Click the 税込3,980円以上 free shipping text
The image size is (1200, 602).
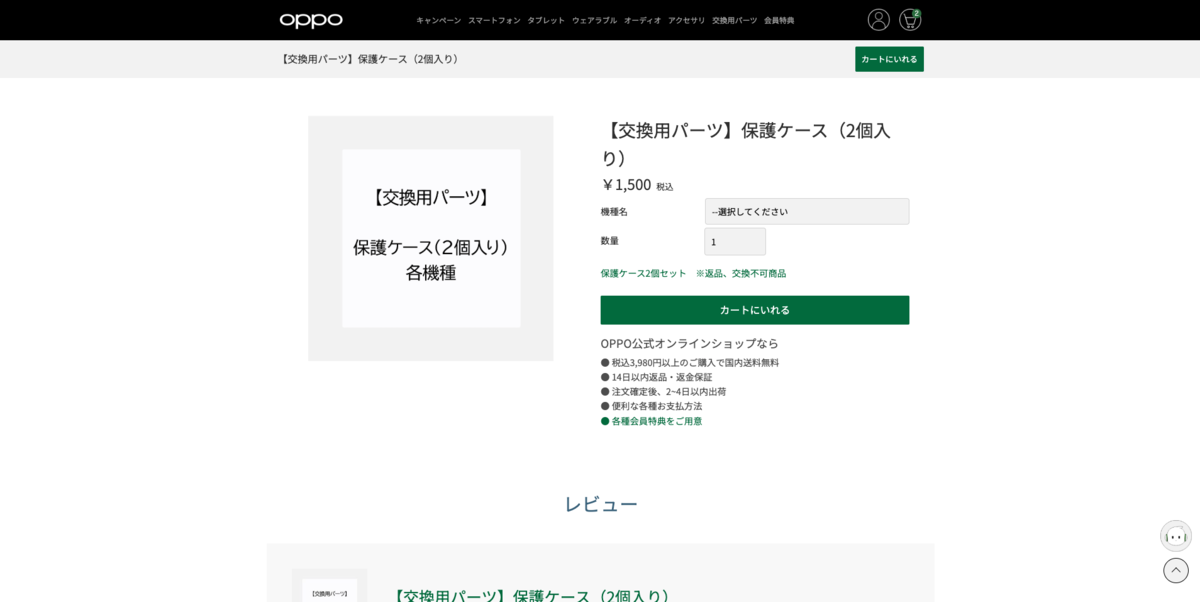tap(695, 362)
